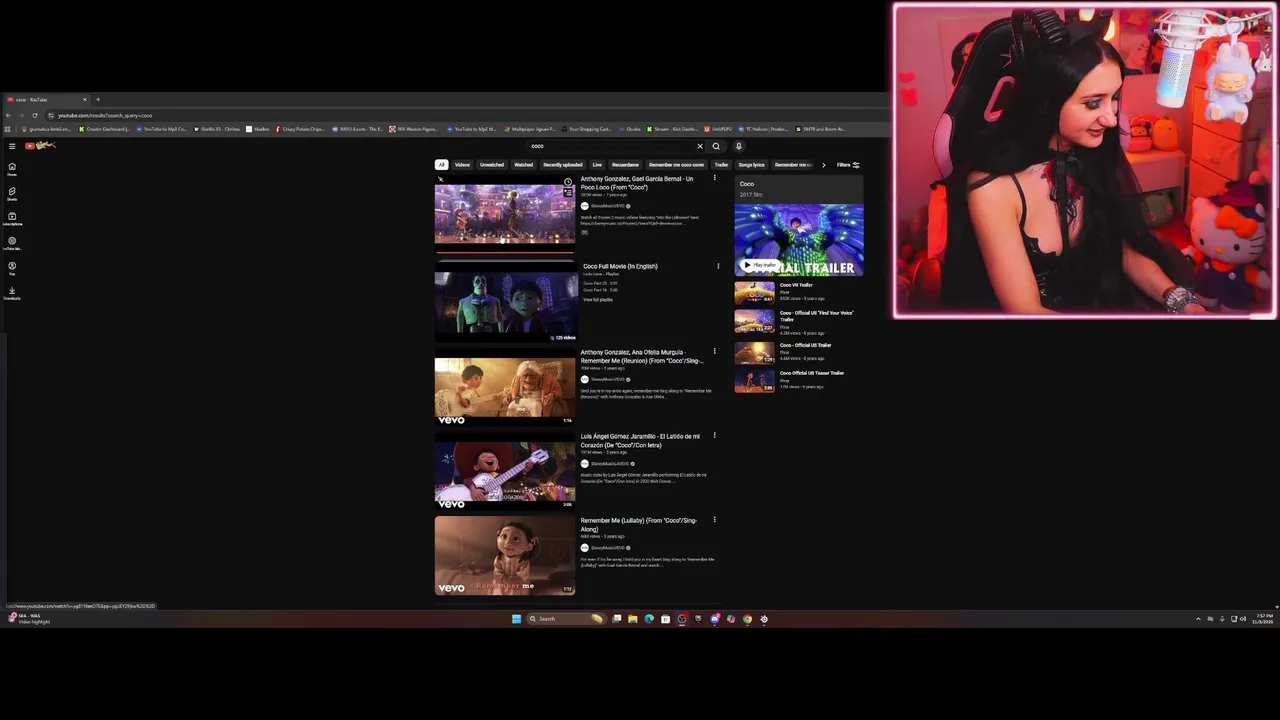
Task: Open more options for Coco Full Movie playlist
Action: 718,266
